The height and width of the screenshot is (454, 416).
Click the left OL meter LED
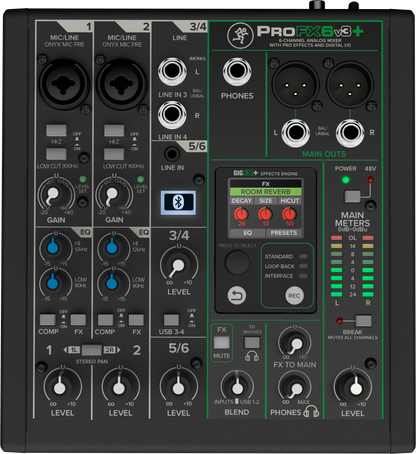336,238
